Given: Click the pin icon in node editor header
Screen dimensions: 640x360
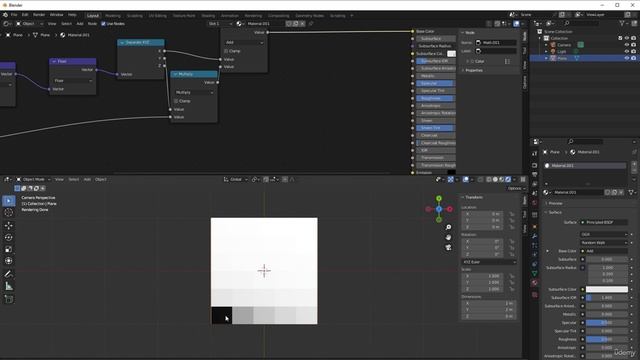Looking at the screenshot, I should tap(311, 24).
